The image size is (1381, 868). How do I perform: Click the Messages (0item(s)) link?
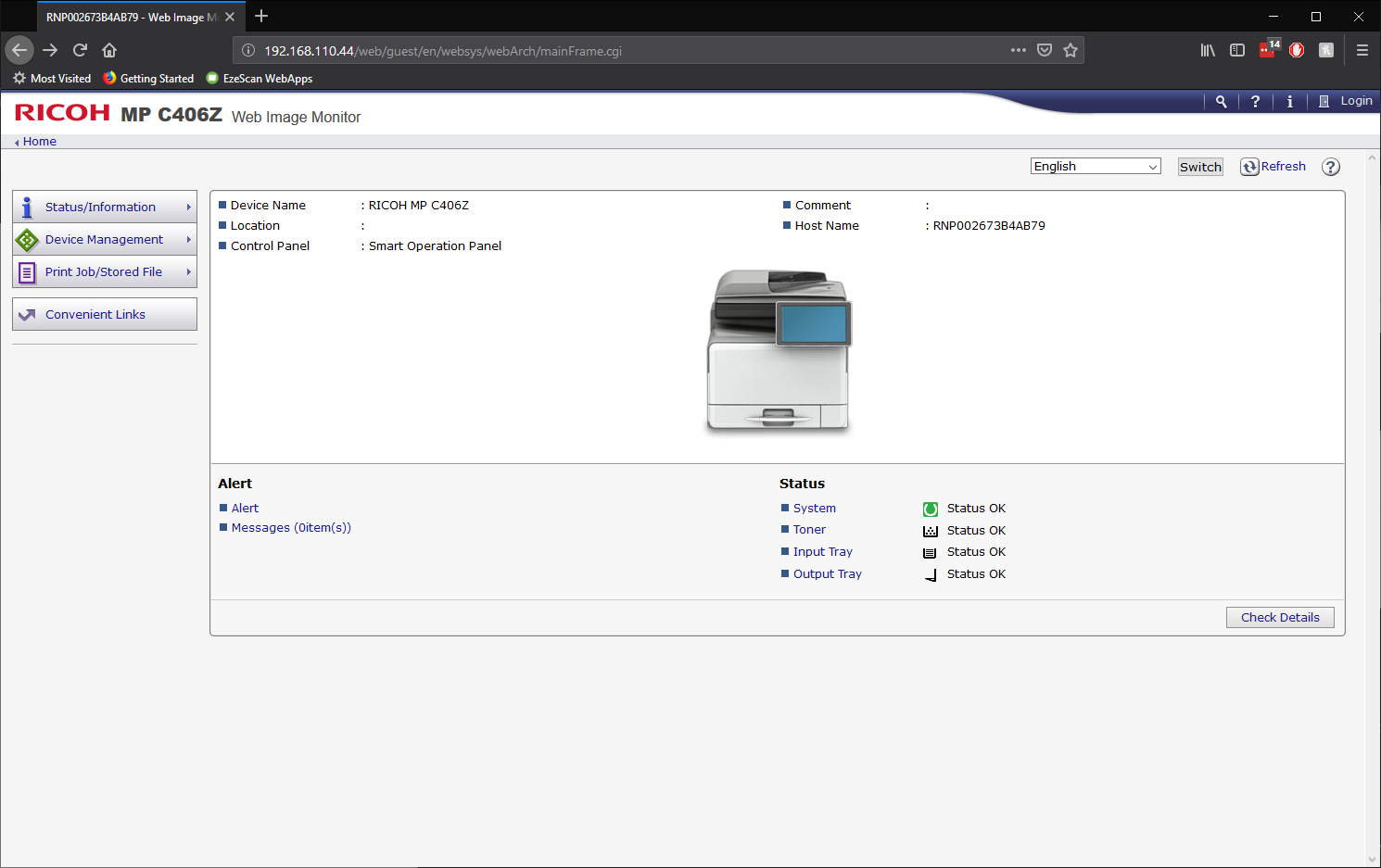click(291, 528)
